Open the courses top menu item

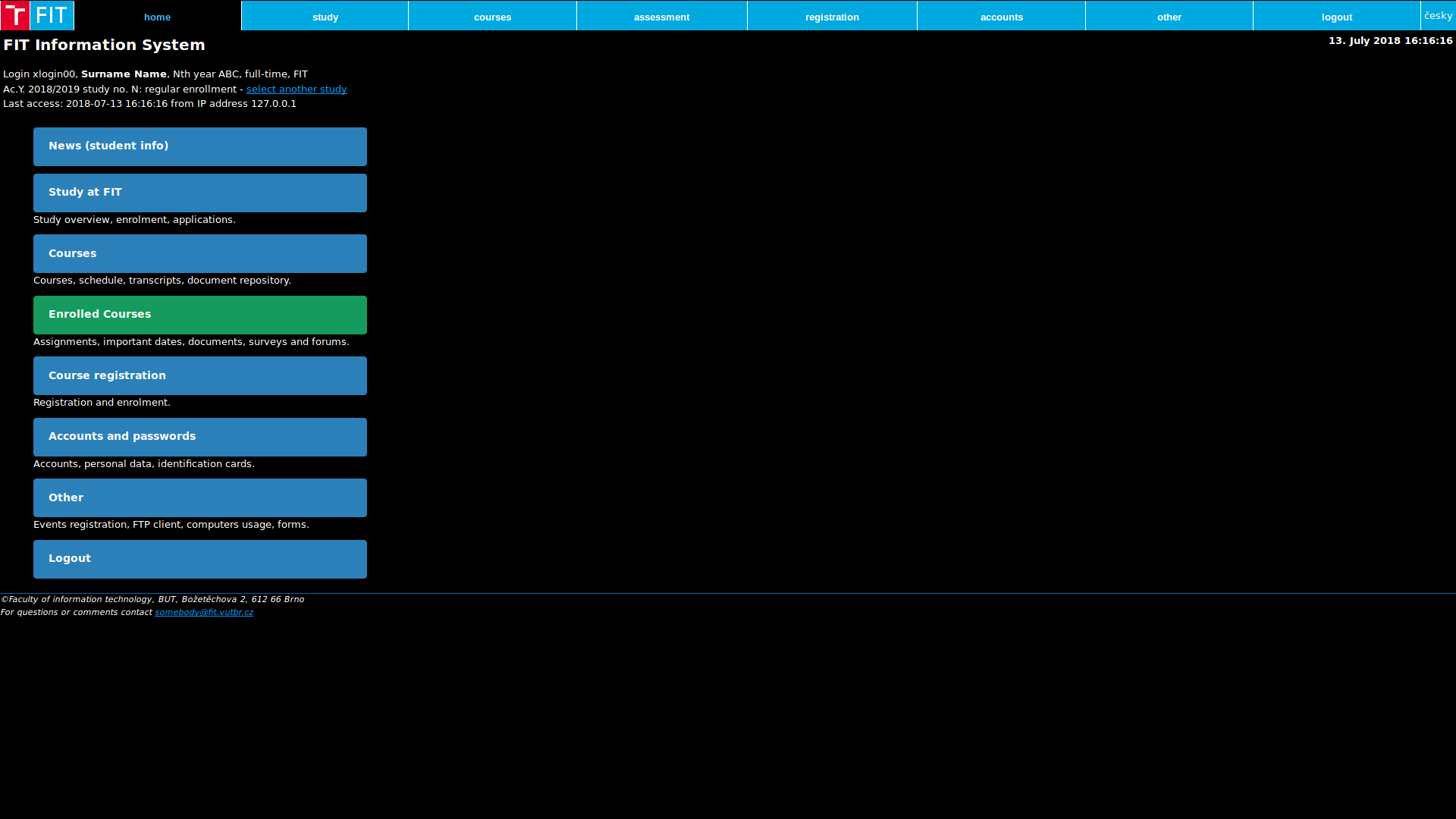pyautogui.click(x=492, y=17)
